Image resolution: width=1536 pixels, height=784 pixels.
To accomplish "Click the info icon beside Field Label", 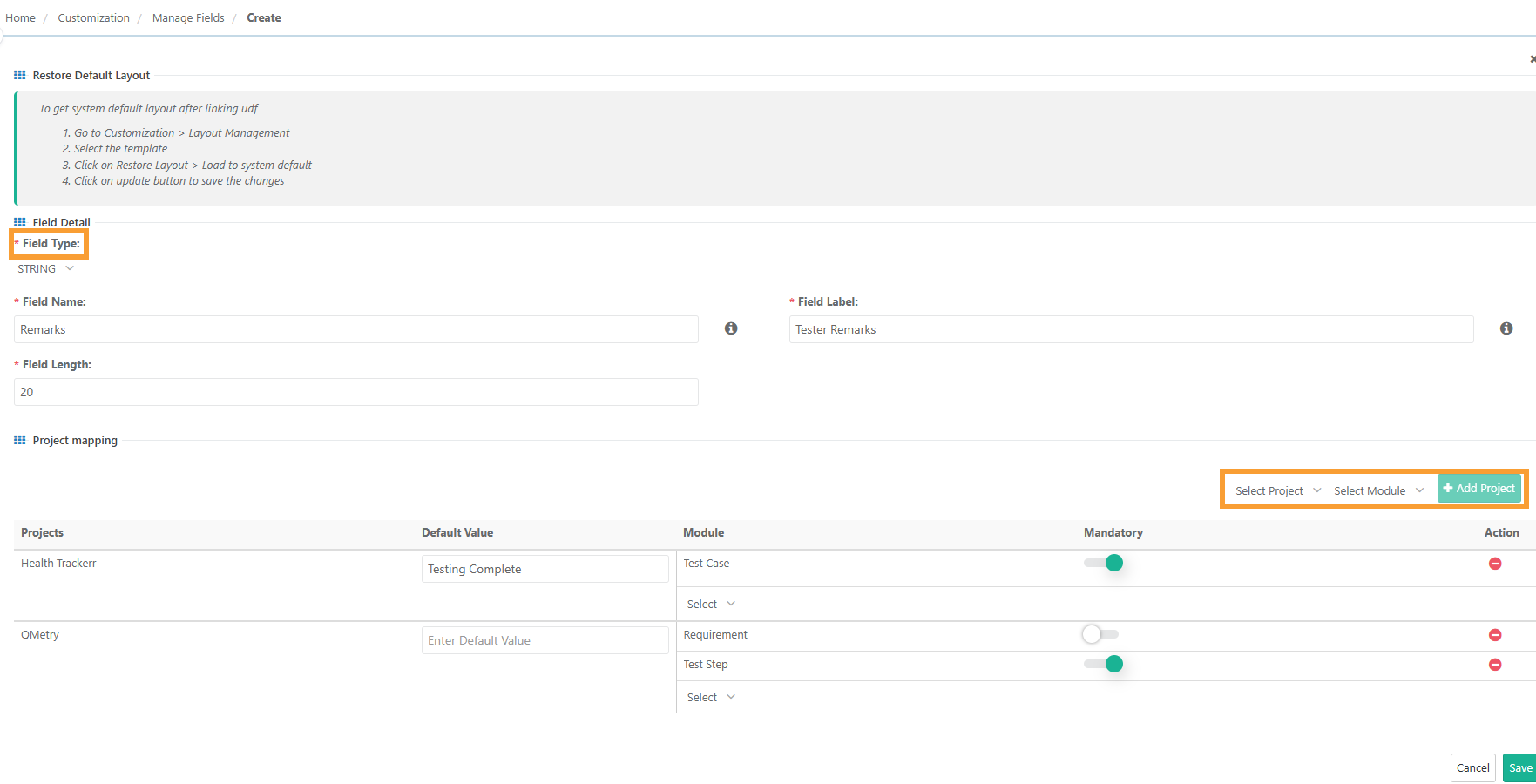I will click(x=1506, y=328).
